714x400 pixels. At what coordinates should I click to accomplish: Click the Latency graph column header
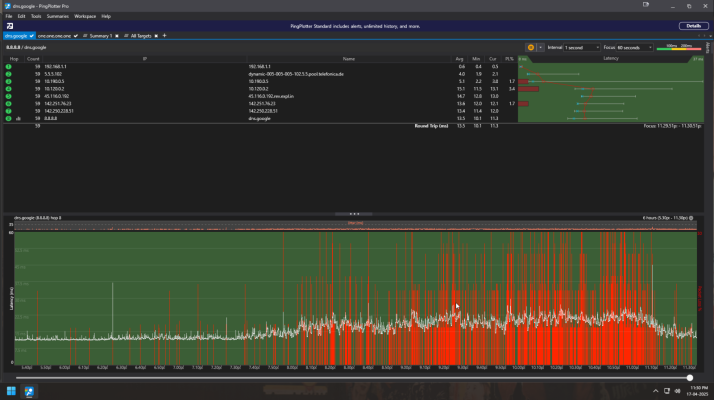pos(611,58)
